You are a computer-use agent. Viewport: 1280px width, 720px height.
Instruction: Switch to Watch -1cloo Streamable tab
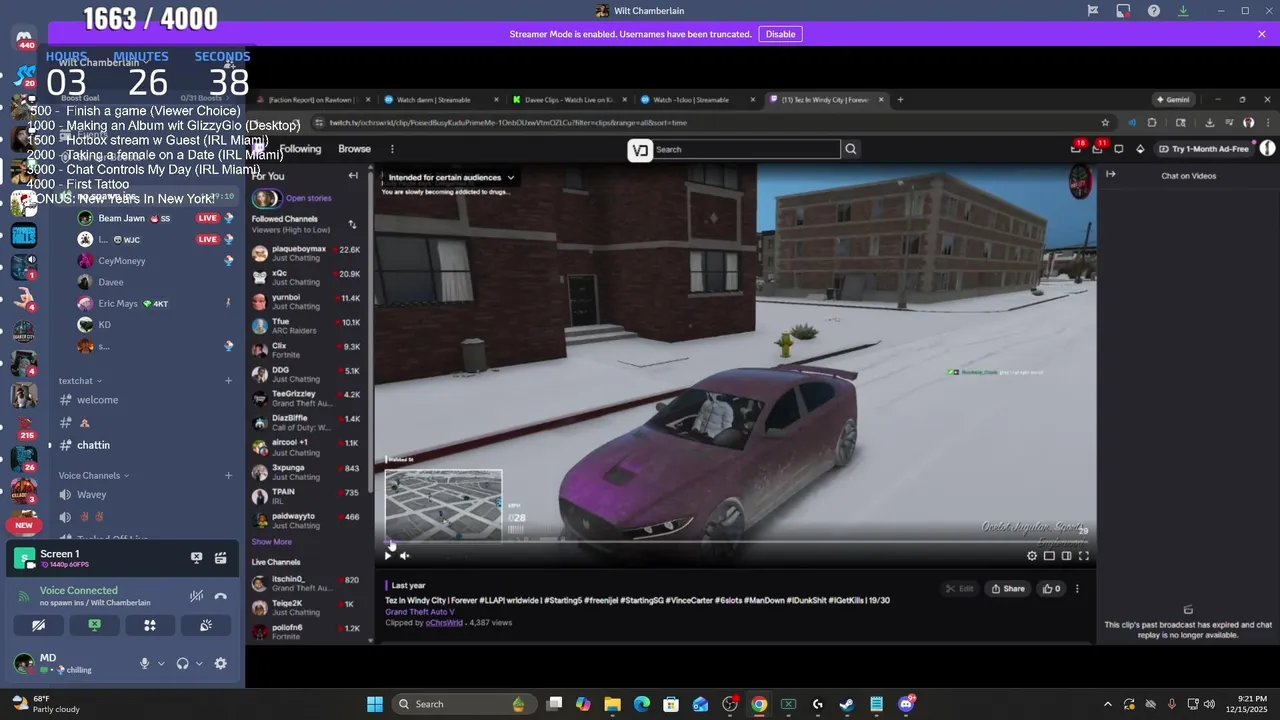click(696, 100)
